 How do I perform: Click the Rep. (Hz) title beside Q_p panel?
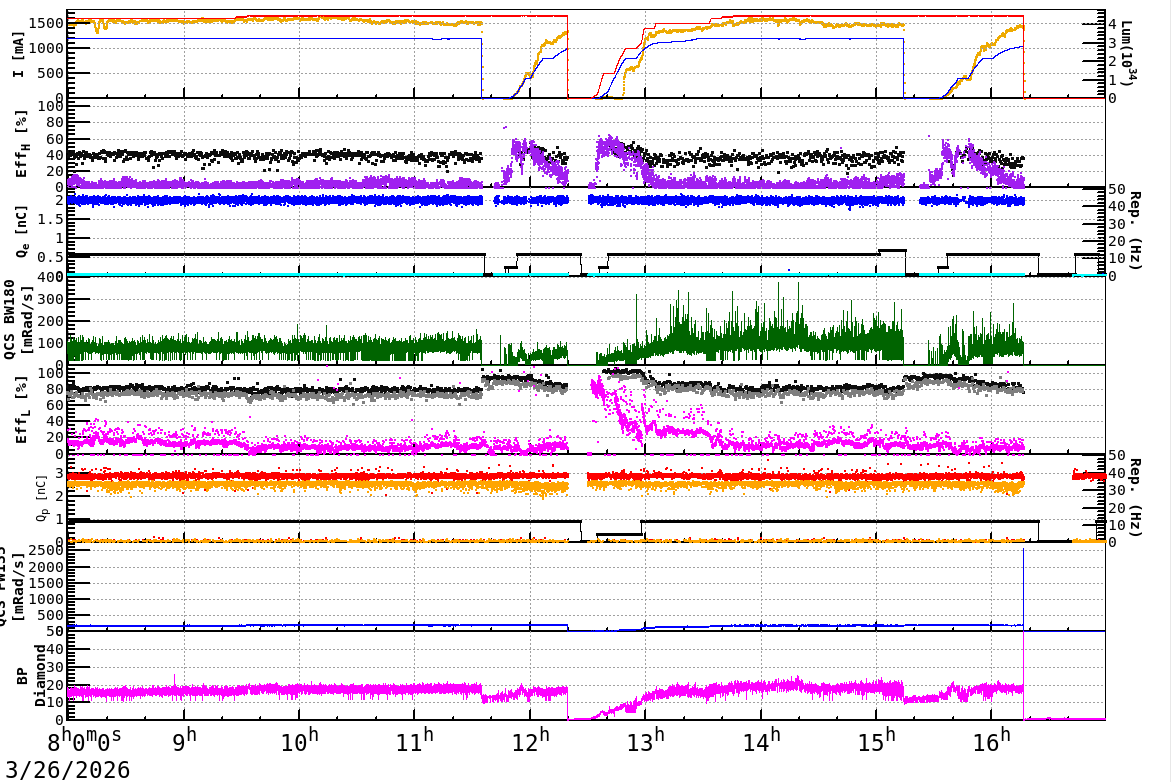coord(1134,497)
